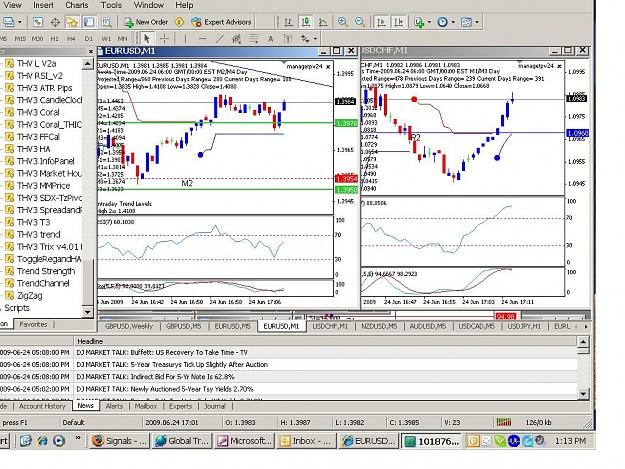Image resolution: width=625 pixels, height=469 pixels.
Task: Toggle chart shift option
Action: pos(399,22)
